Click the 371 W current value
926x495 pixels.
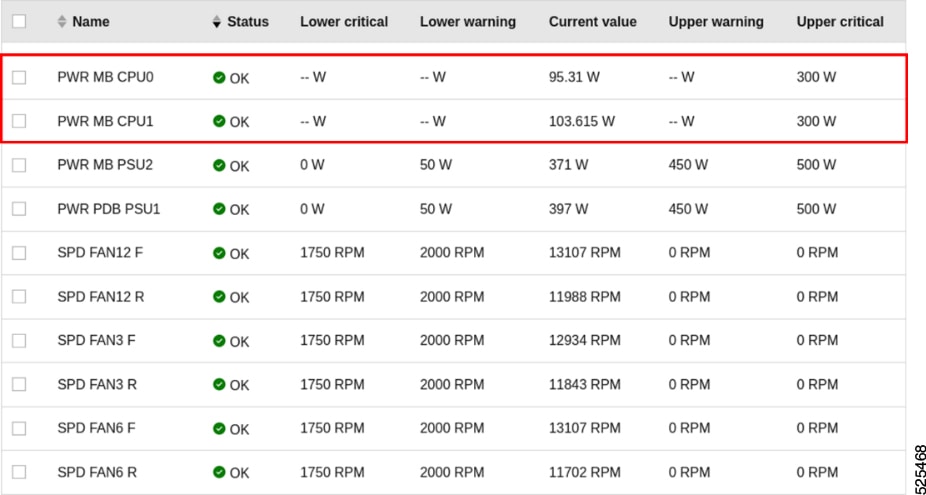point(568,165)
